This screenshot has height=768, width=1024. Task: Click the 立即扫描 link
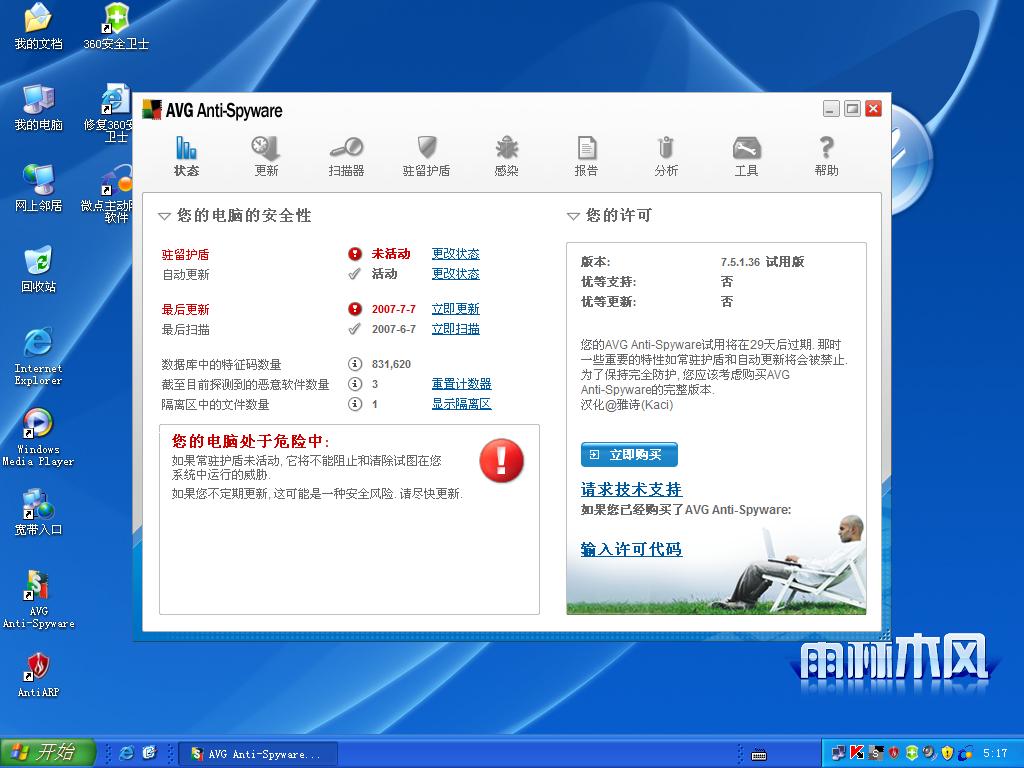pos(456,329)
